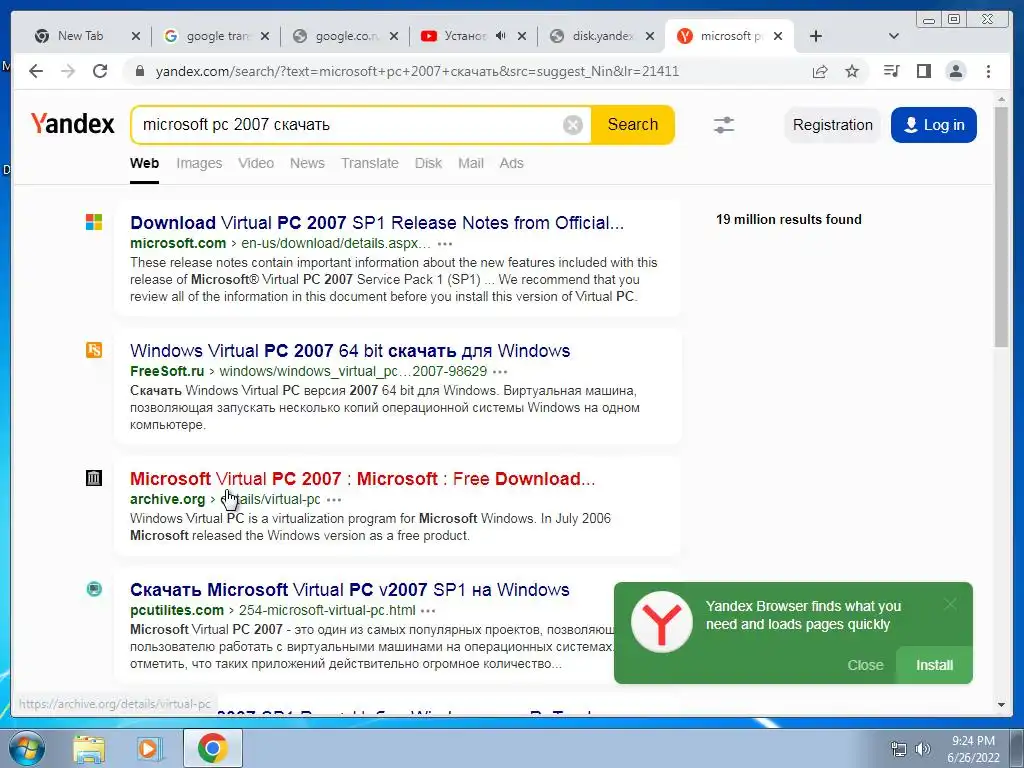This screenshot has width=1024, height=768.
Task: Click the FreeSoft favicon beside second result
Action: pos(94,350)
